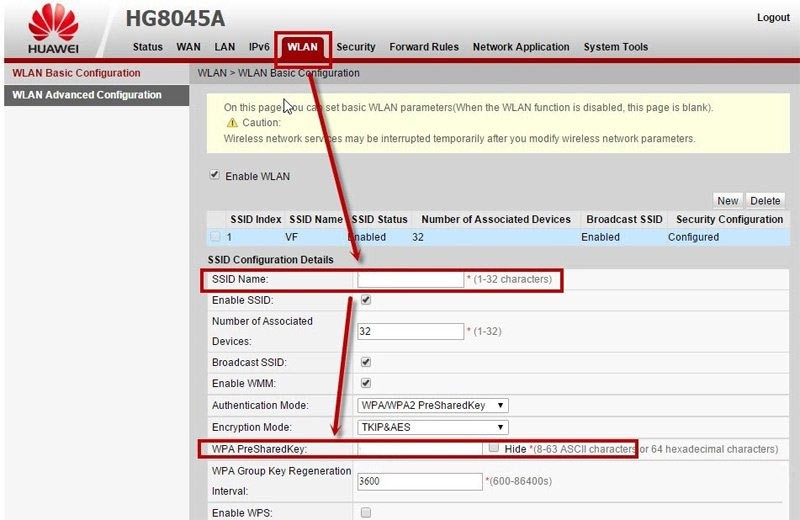The height and width of the screenshot is (520, 800).
Task: Toggle the Enable WLAN checkbox
Action: click(x=214, y=175)
